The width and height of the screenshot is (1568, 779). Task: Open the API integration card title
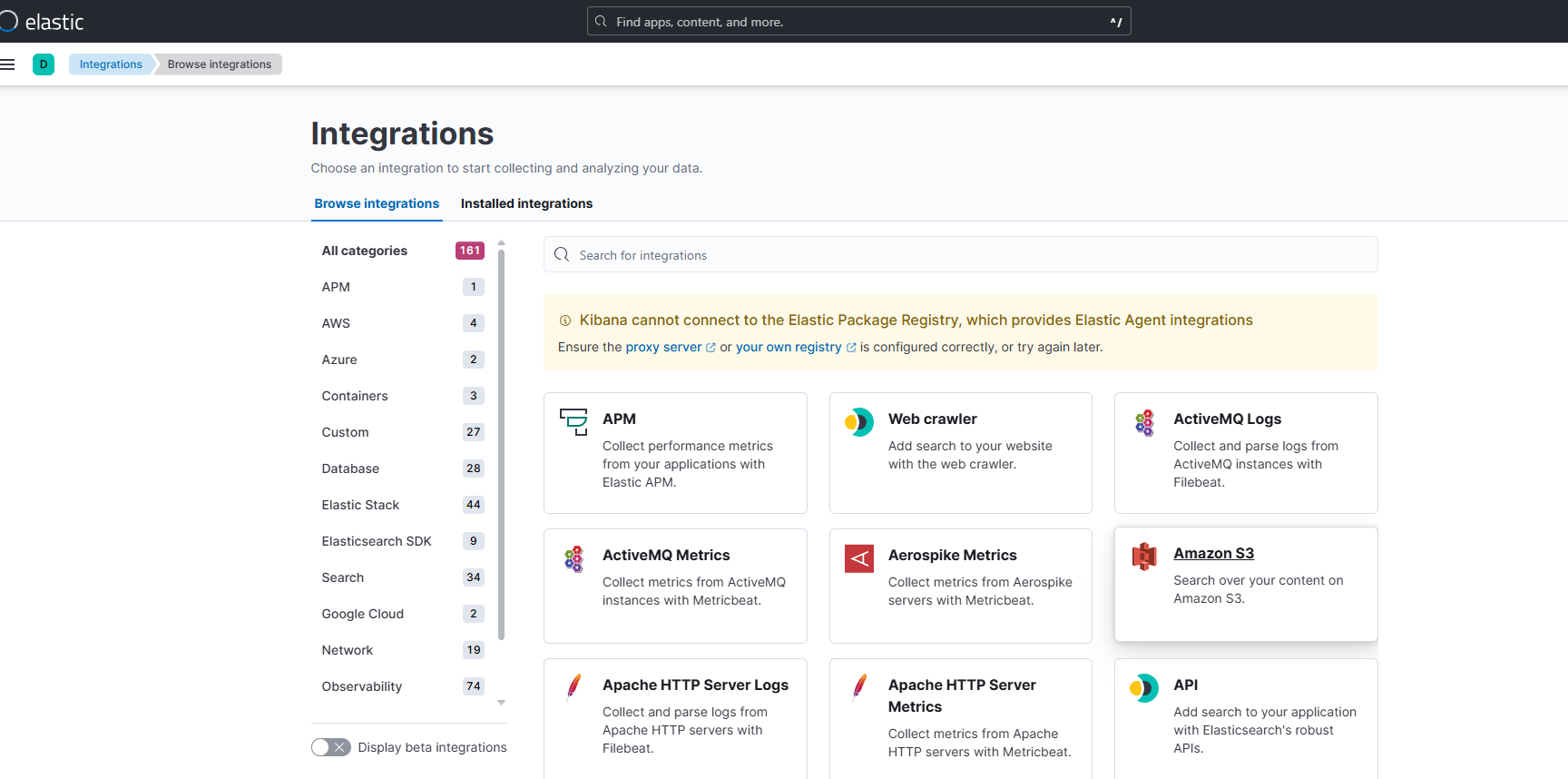(x=1185, y=685)
